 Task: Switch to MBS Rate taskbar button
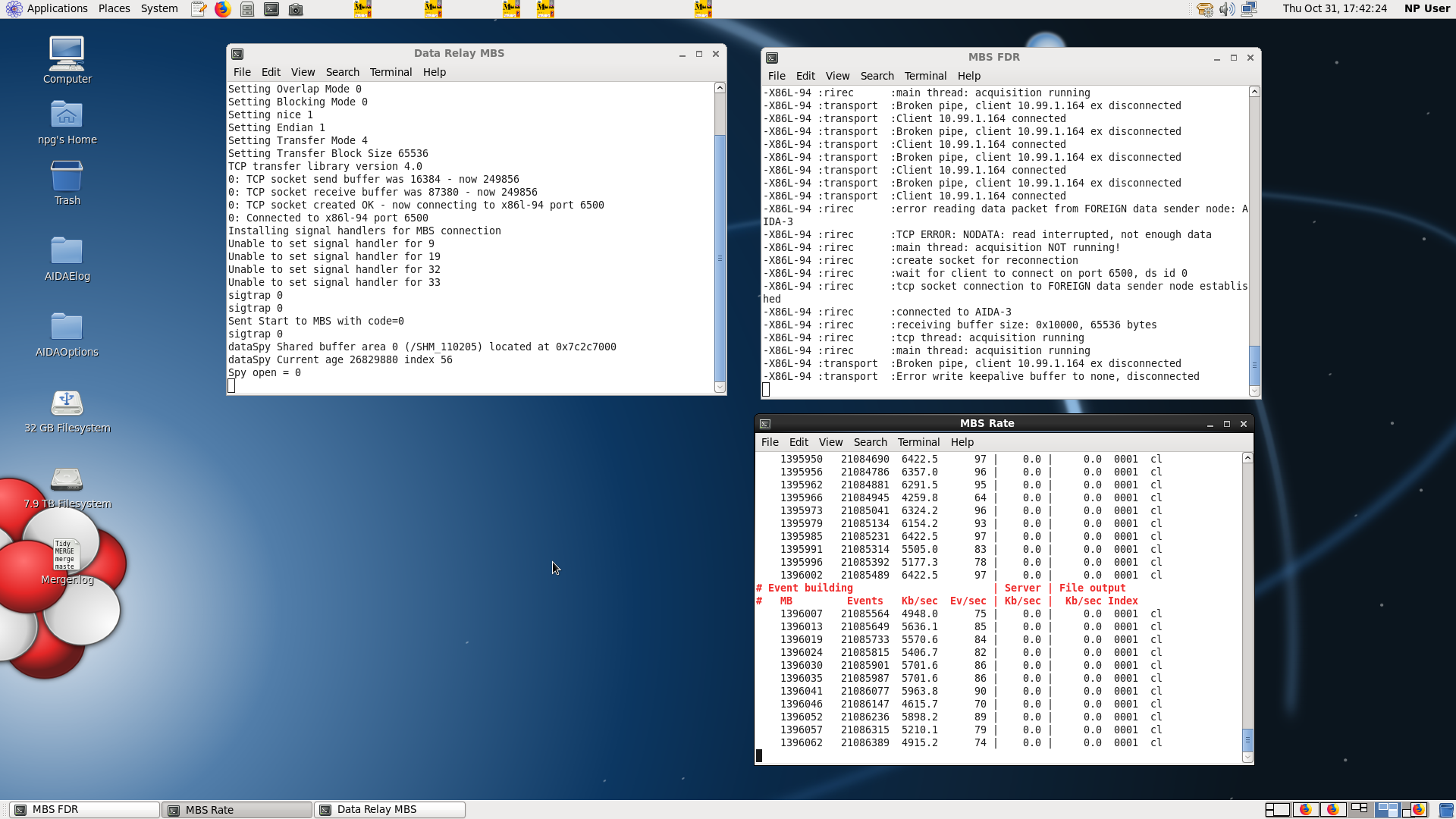[x=237, y=809]
